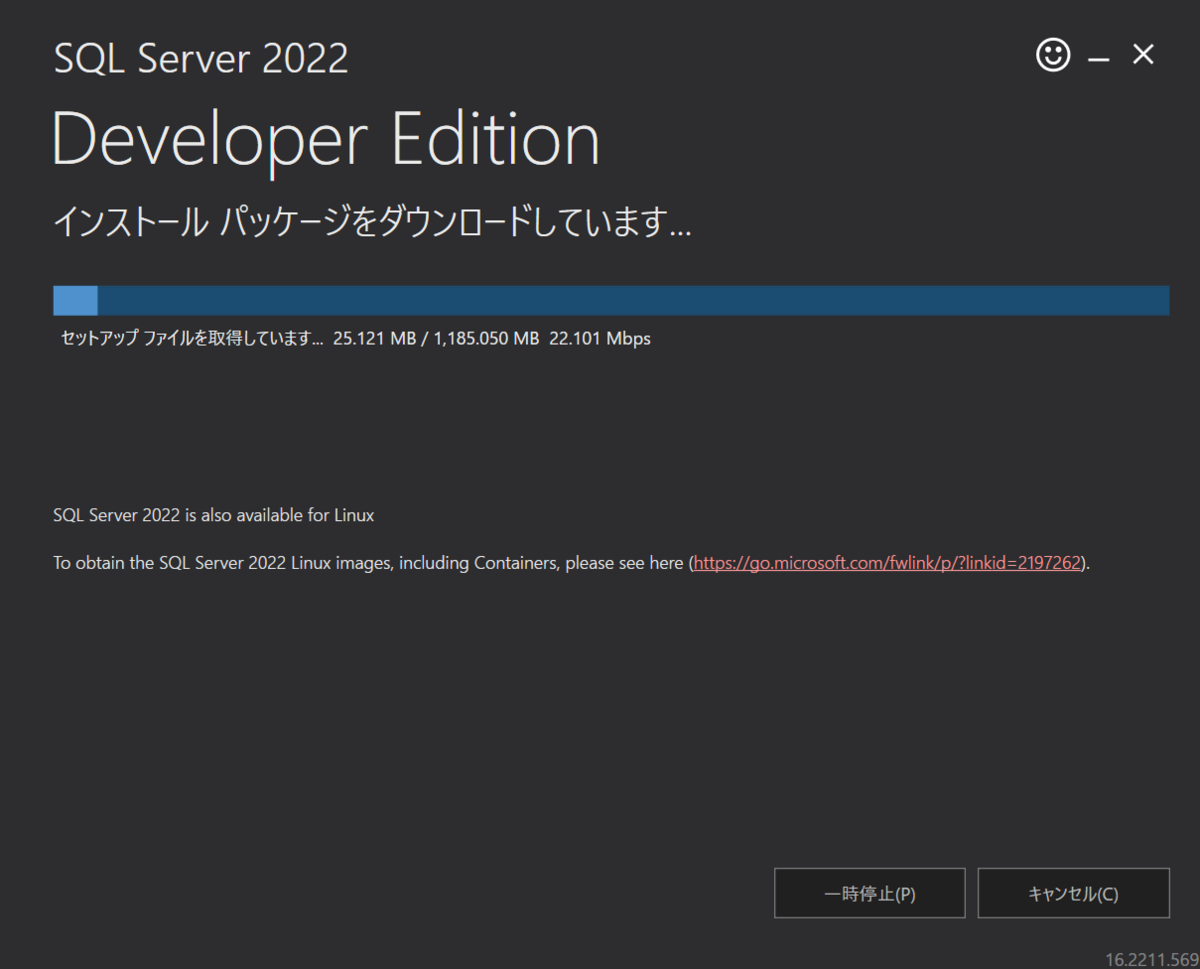The height and width of the screenshot is (969, 1200).
Task: Open the SQL Server Linux images hyperlink
Action: tap(886, 562)
